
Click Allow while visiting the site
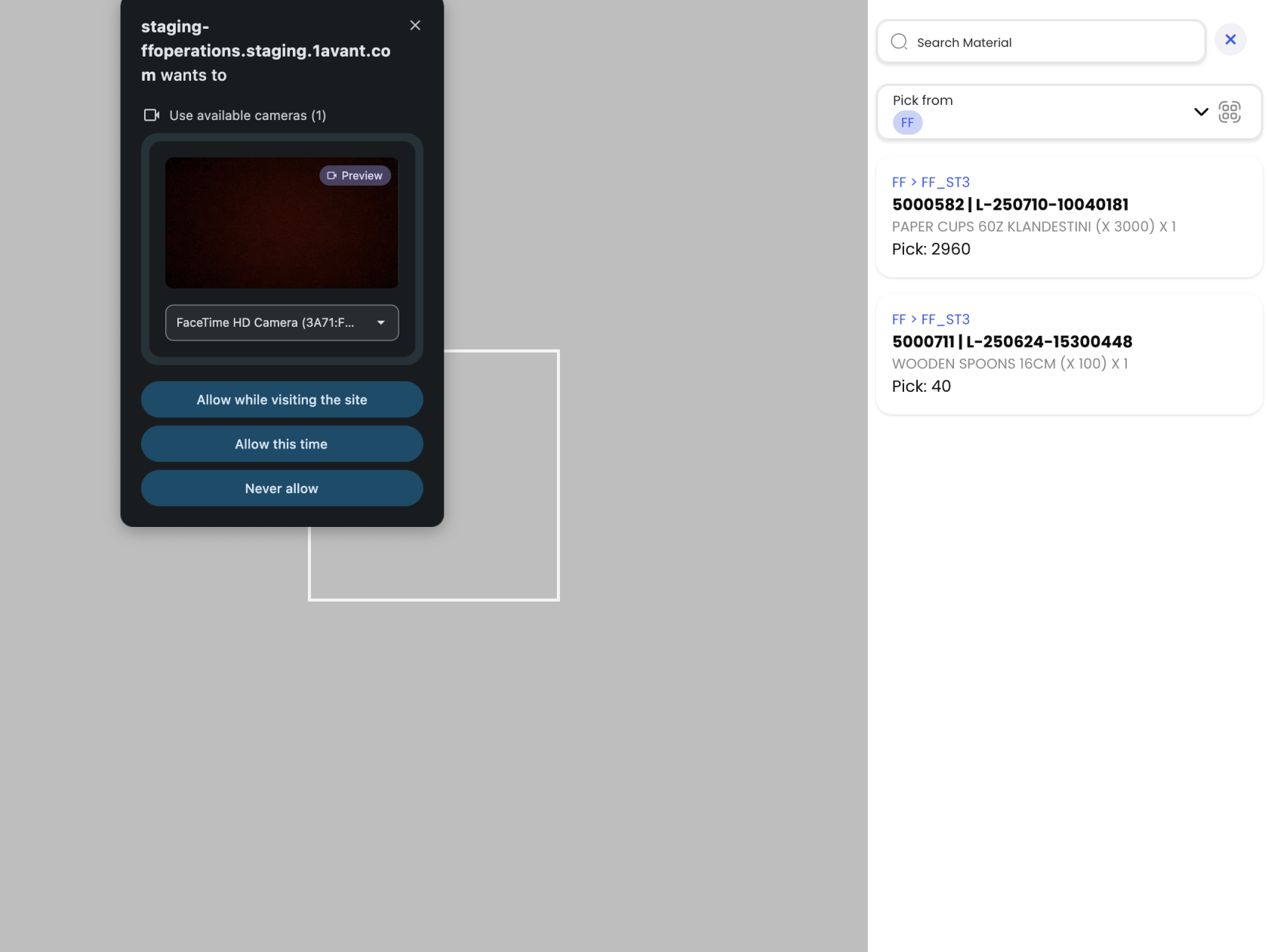point(282,399)
